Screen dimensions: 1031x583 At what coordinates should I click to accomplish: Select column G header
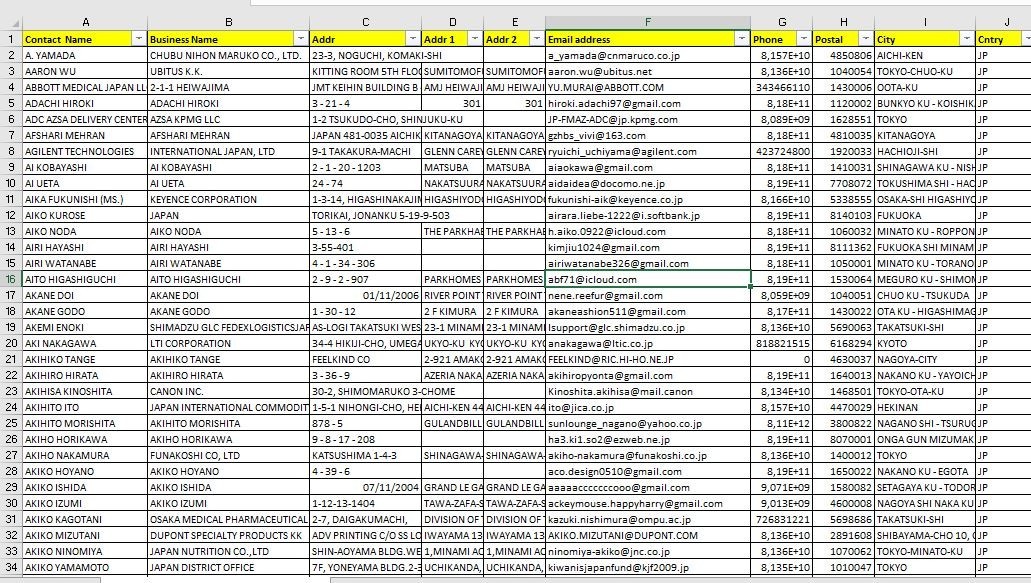tap(781, 22)
